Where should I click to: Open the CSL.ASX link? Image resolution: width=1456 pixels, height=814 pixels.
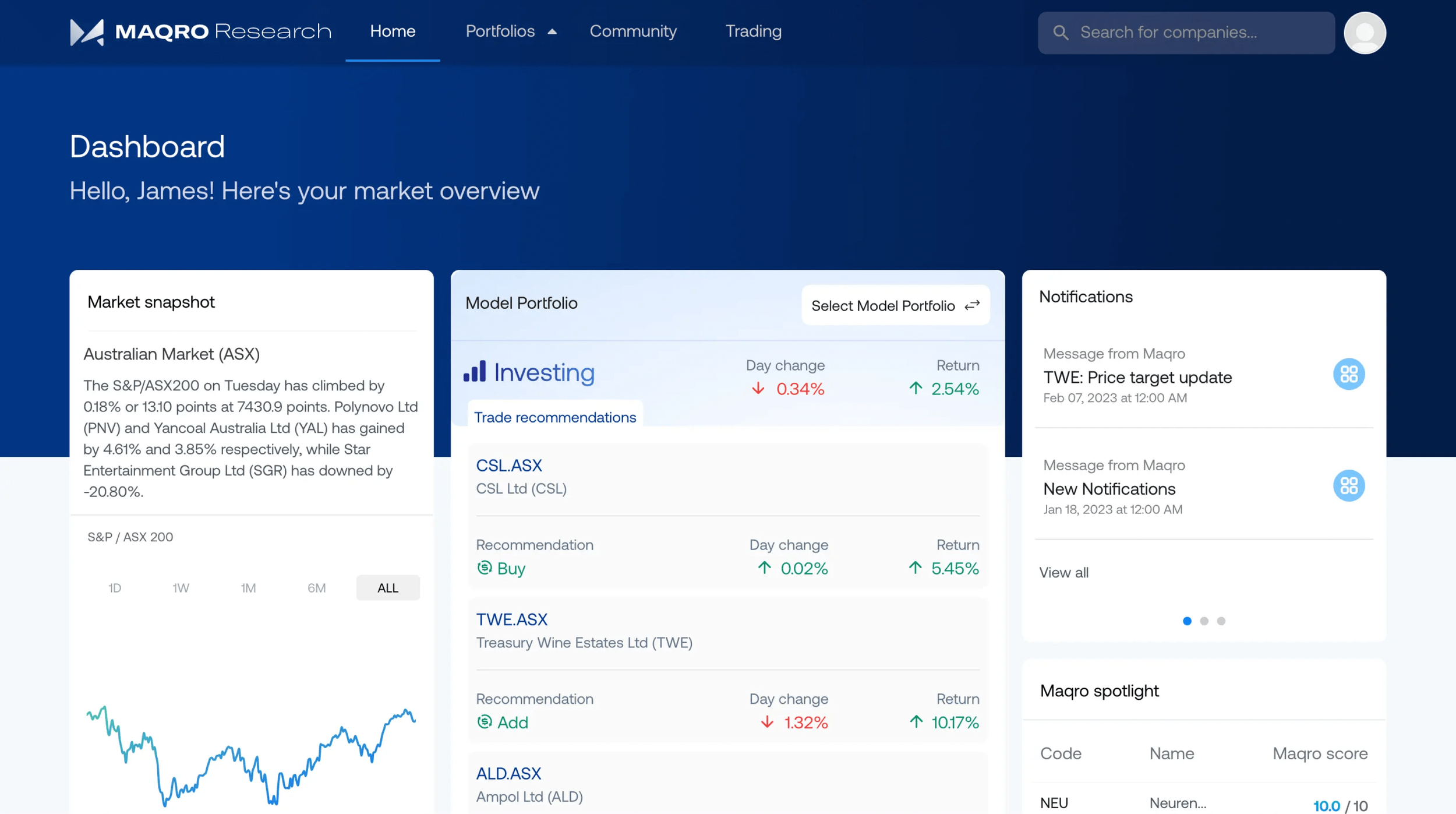pos(509,465)
